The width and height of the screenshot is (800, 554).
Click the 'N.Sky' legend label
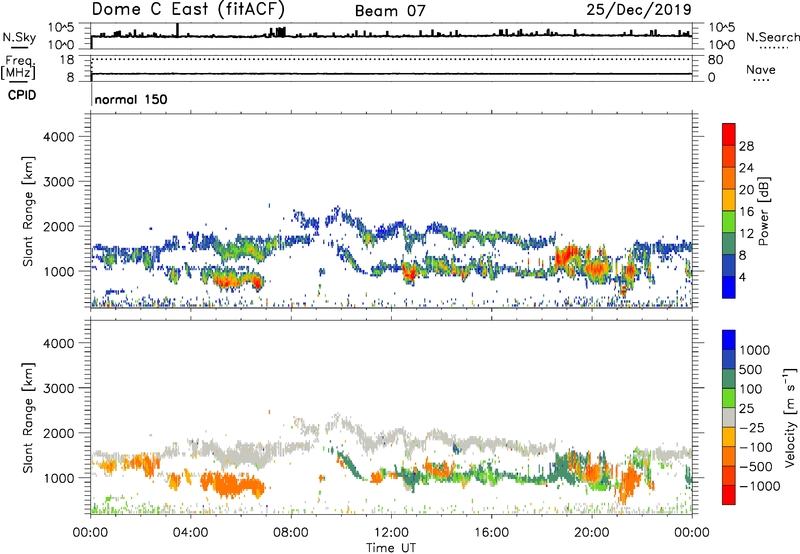tap(19, 37)
